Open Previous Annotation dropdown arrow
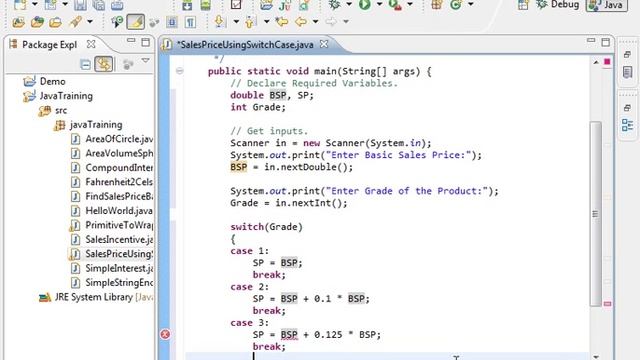Screen dimensions: 640x360 pos(267,22)
